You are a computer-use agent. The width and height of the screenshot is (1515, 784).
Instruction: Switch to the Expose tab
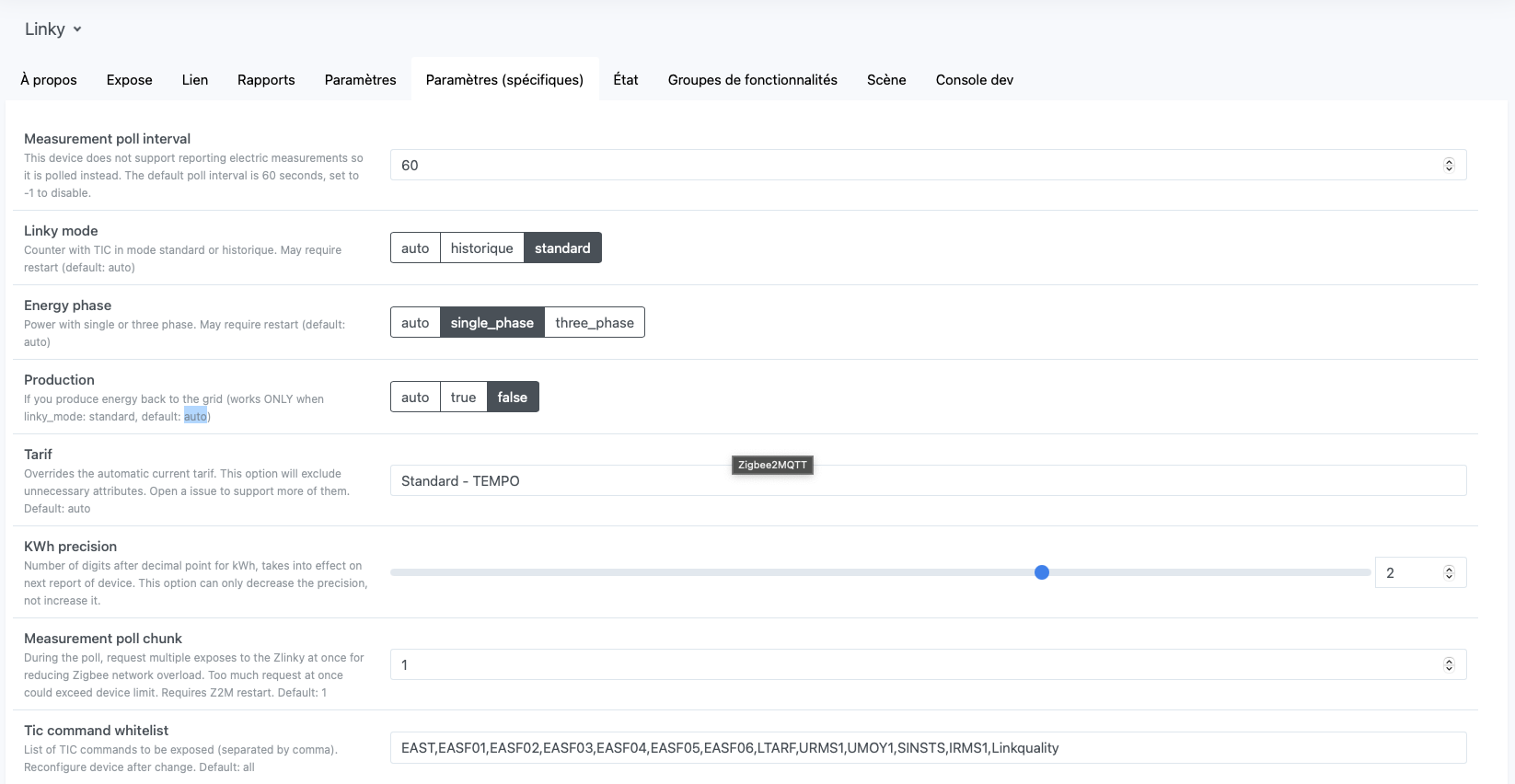point(129,80)
